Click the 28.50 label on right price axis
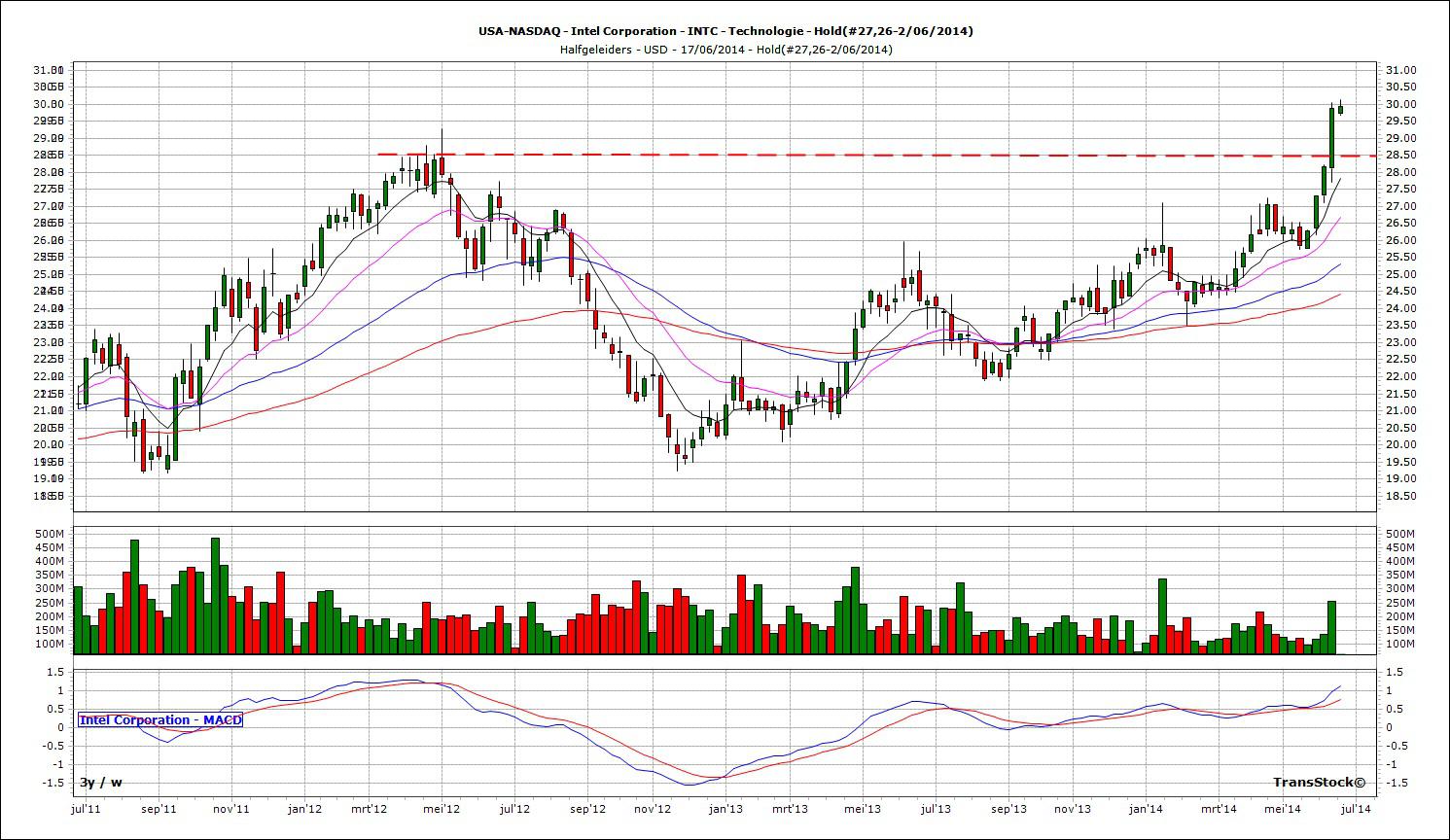 1400,156
